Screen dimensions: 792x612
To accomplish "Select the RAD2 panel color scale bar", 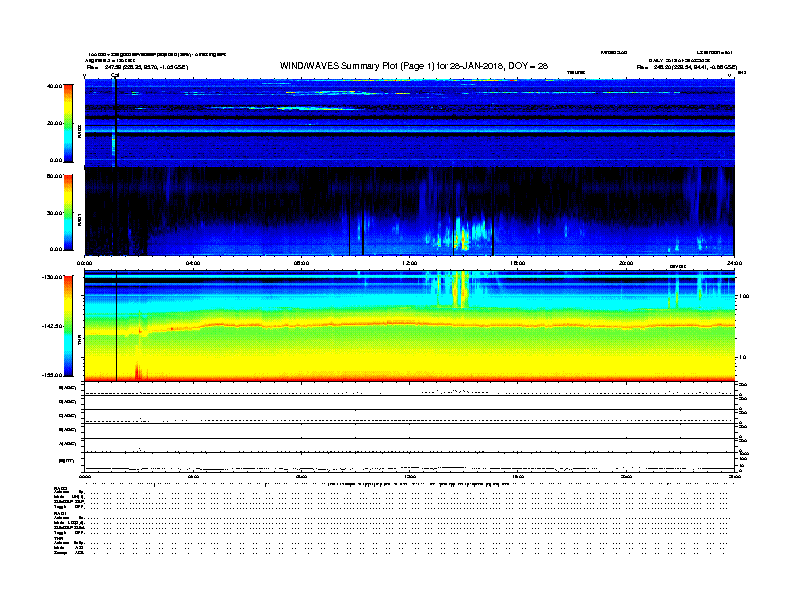I will [68, 123].
